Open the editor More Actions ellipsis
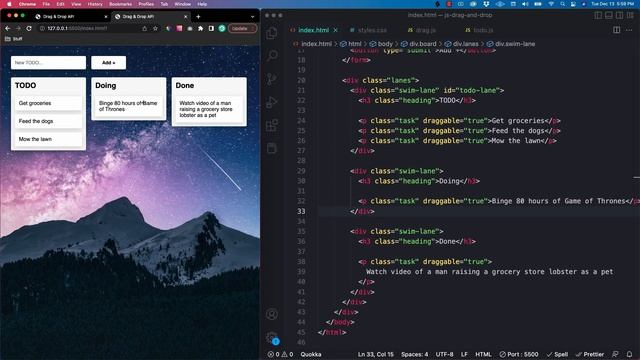 [629, 30]
